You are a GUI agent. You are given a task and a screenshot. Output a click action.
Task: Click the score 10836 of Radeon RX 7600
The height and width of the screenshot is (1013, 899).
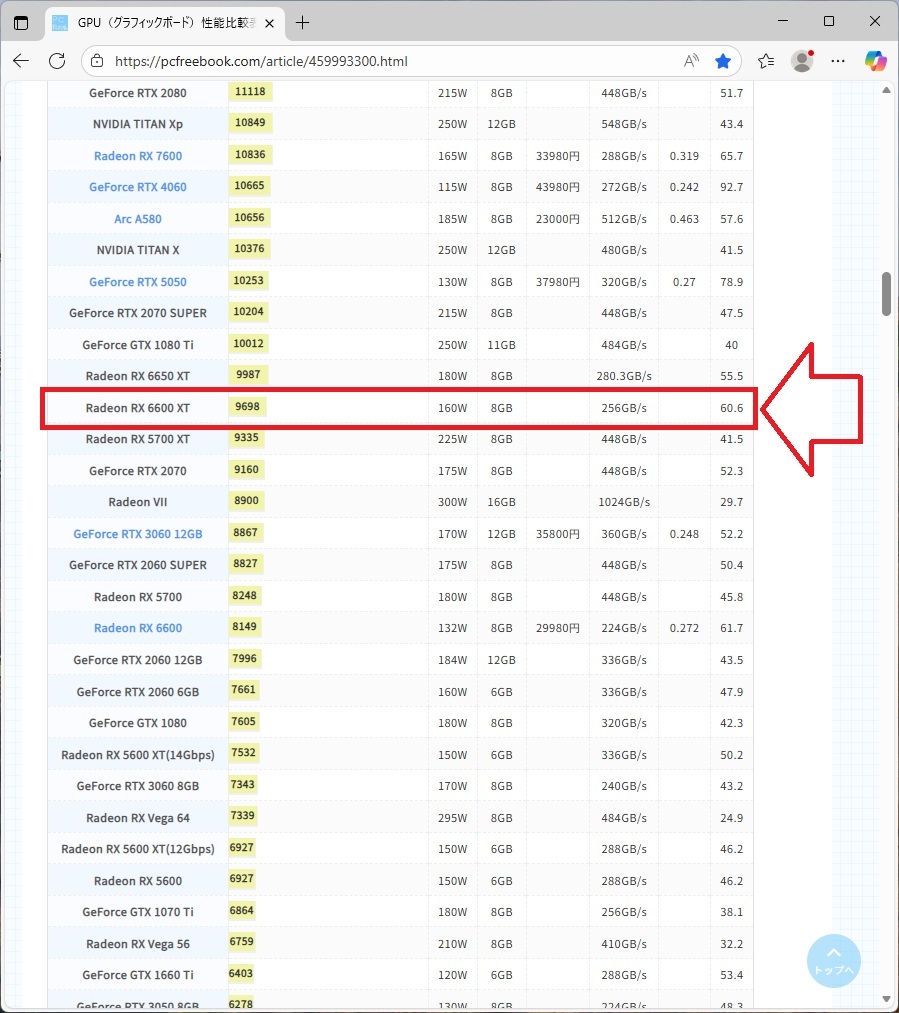(250, 154)
